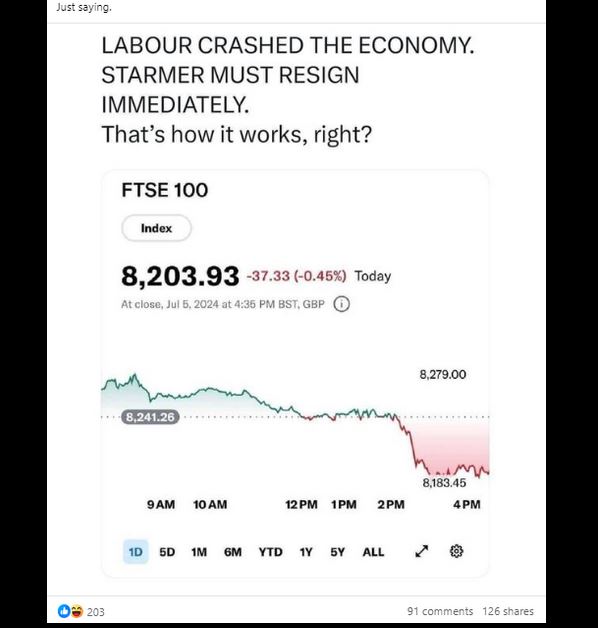Click the blue like reaction icon
Viewport: 598px width, 629px height.
[64, 611]
